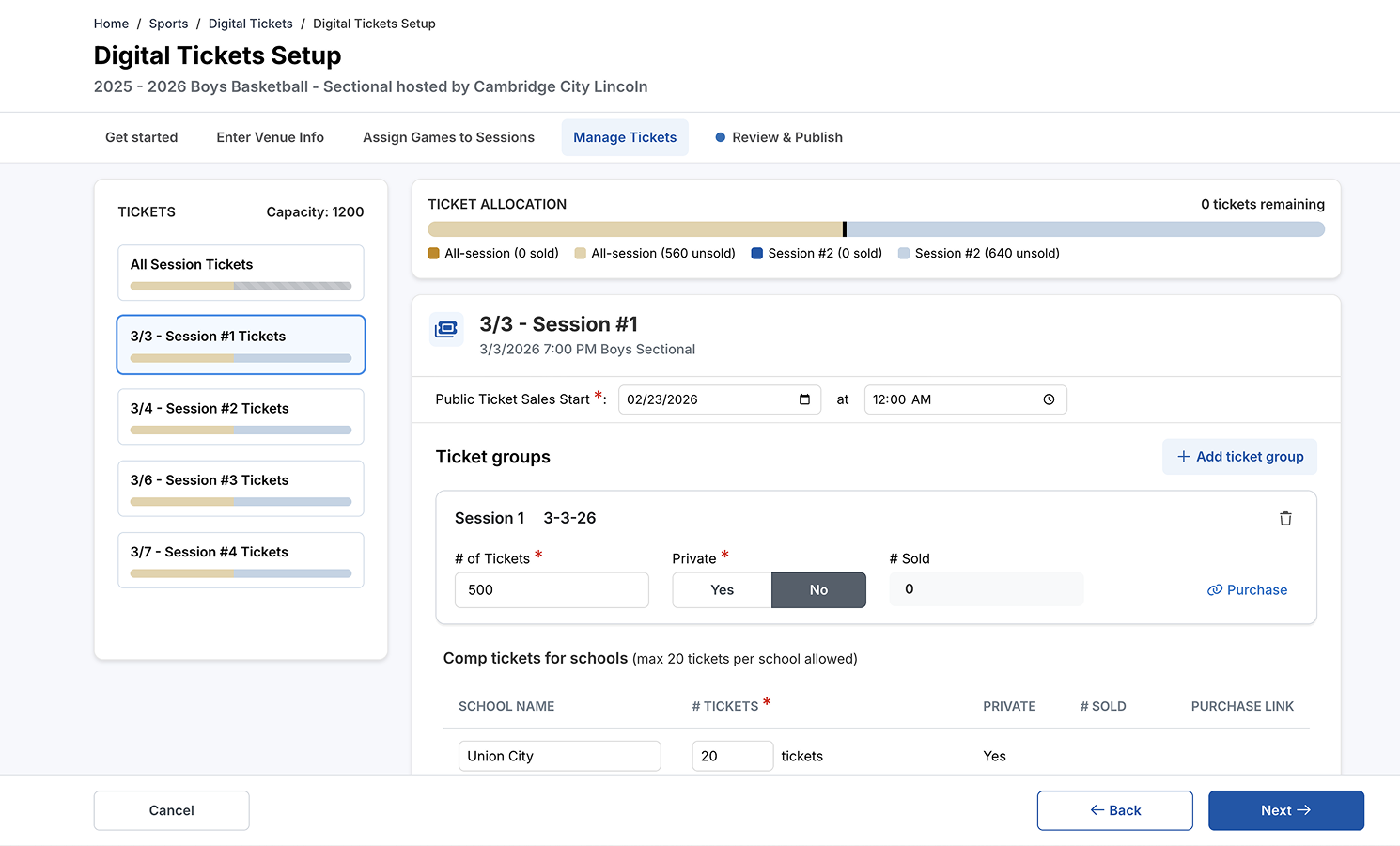This screenshot has height=846, width=1400.
Task: Click the Session #2 (640 unsold) legend swatch
Action: pyautogui.click(x=904, y=253)
